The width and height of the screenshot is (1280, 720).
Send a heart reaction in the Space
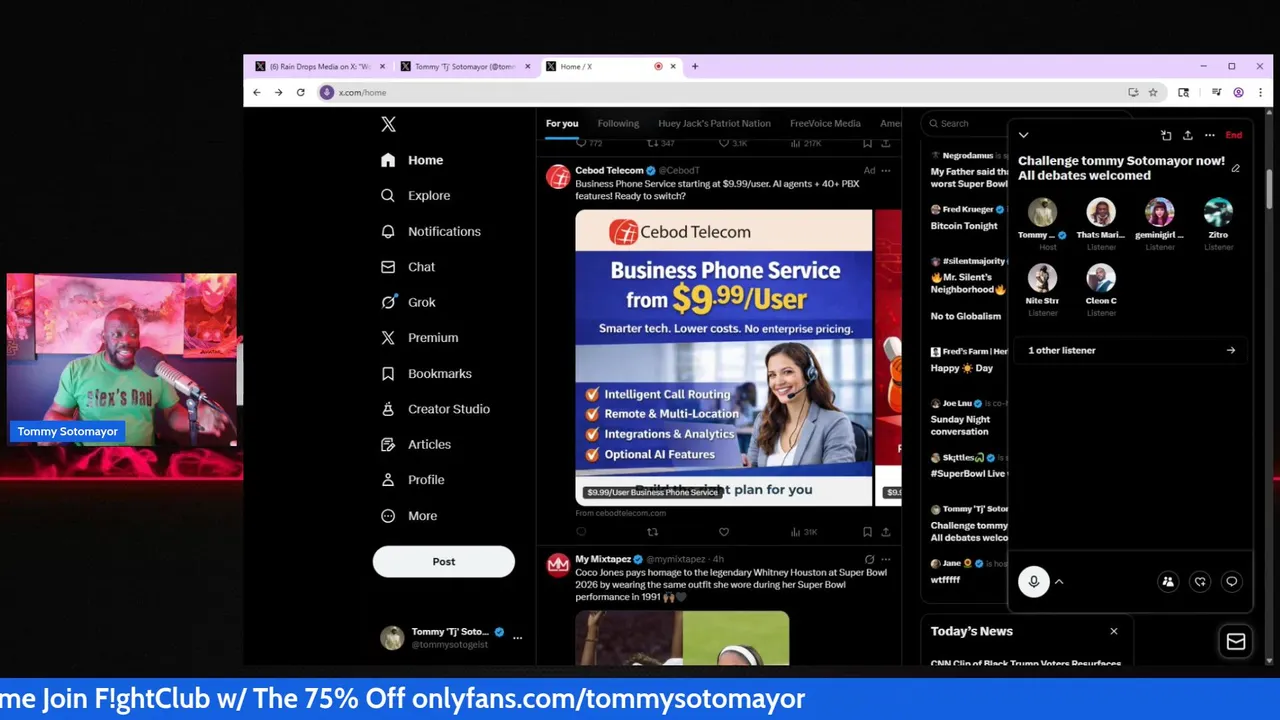point(1200,582)
